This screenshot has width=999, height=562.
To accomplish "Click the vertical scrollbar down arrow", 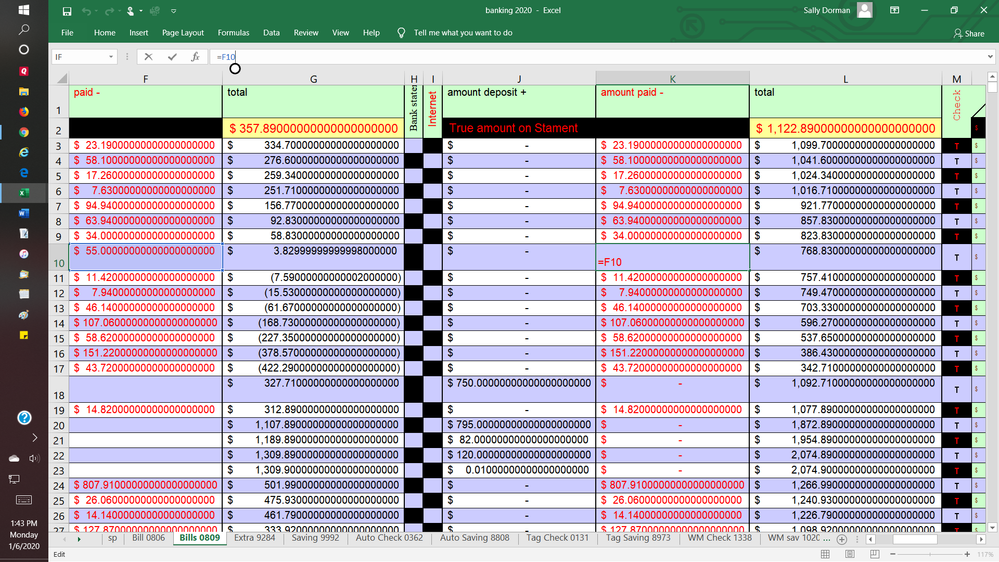I will (x=992, y=528).
